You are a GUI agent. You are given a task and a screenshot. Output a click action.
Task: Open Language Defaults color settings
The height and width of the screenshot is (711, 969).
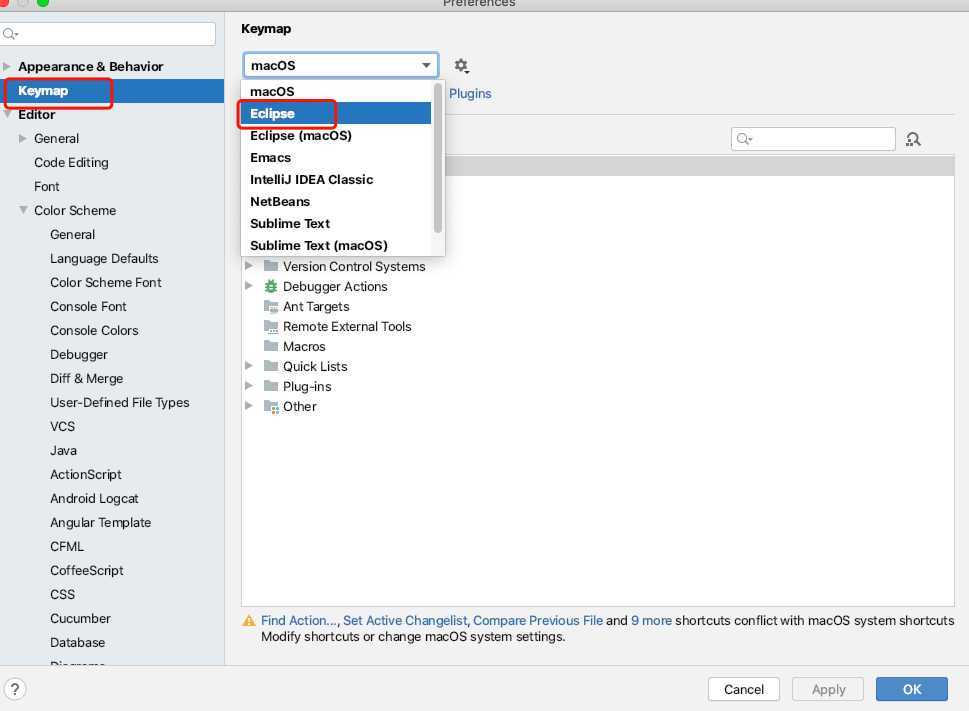(x=104, y=258)
